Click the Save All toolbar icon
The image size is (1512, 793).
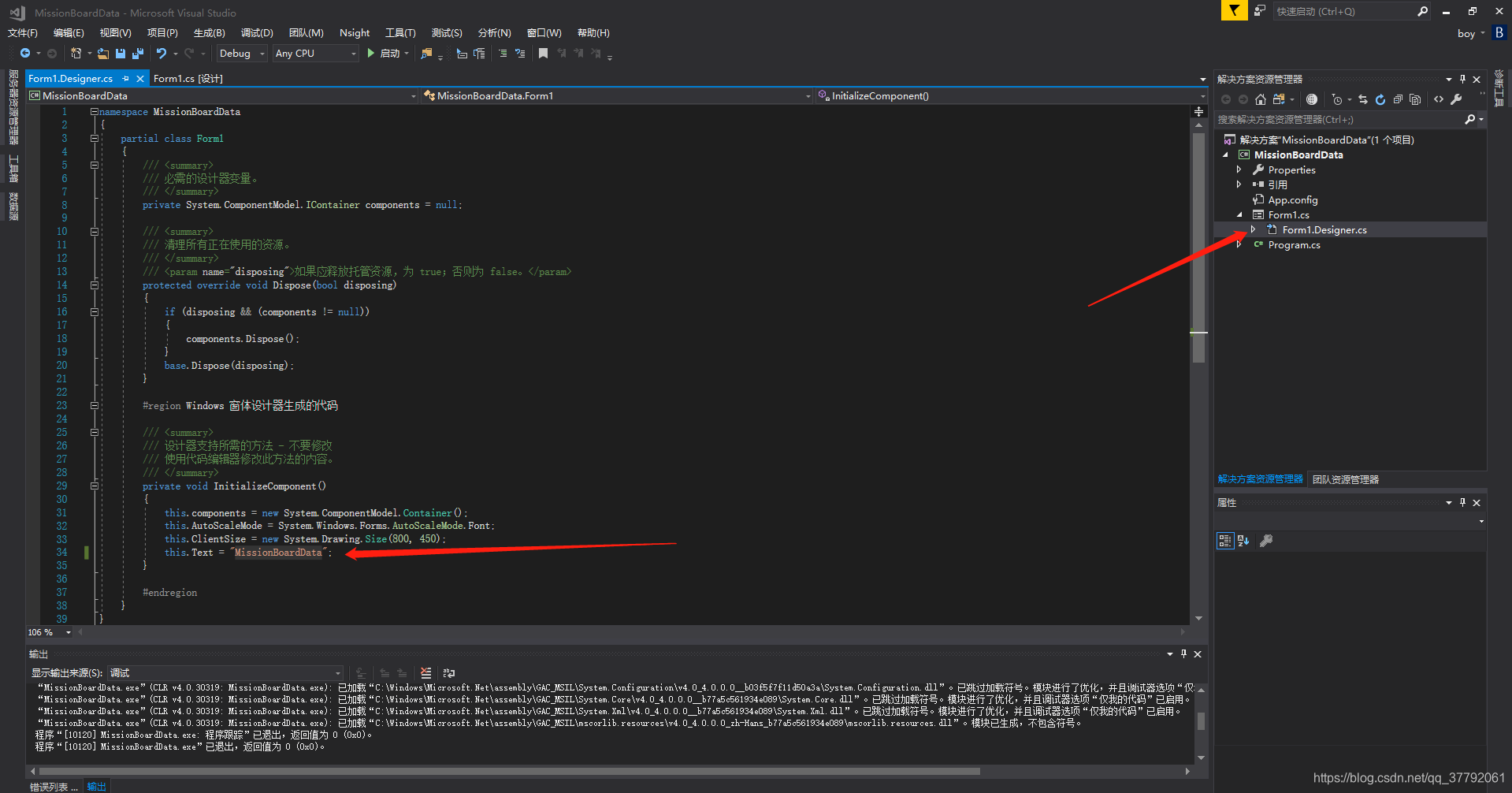coord(136,53)
